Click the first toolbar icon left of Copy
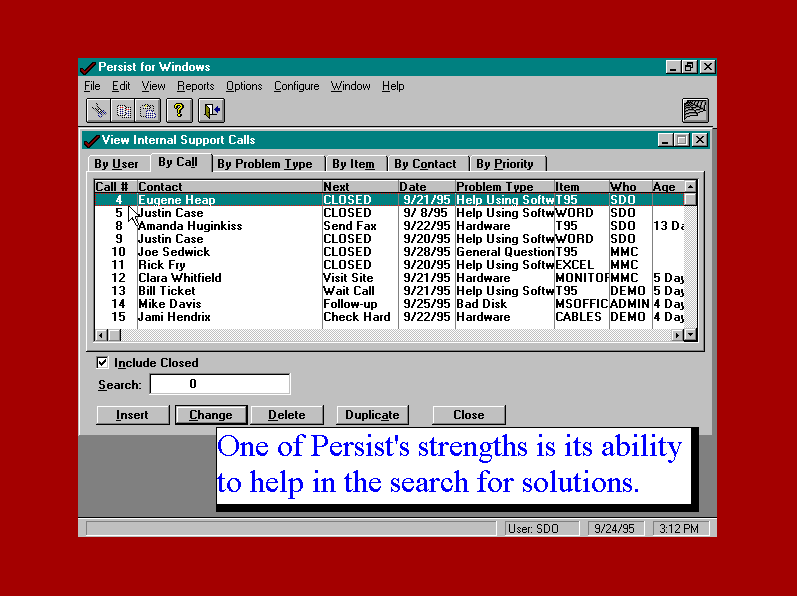797x596 pixels. (x=98, y=110)
